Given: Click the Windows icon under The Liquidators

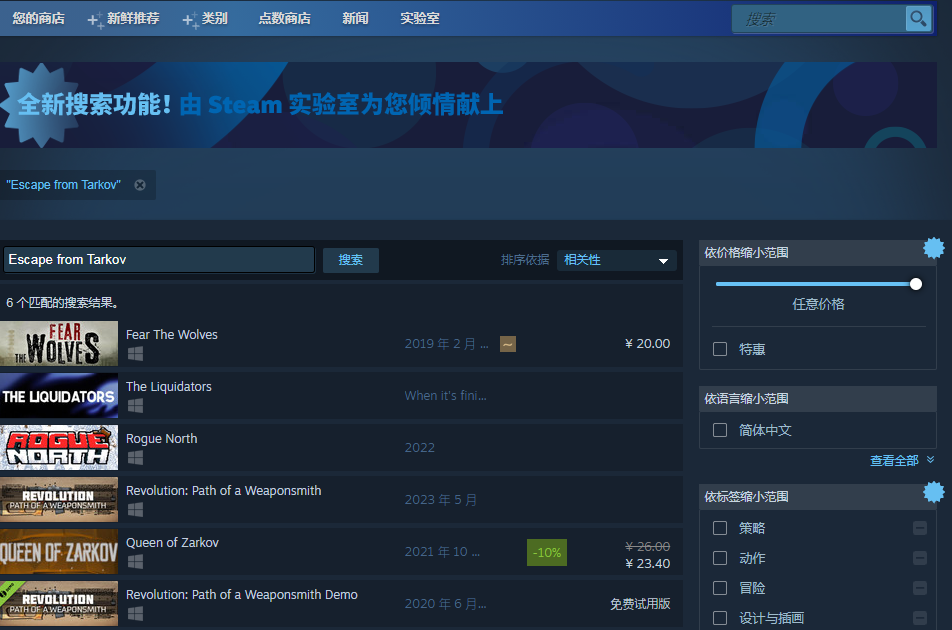Looking at the screenshot, I should [x=135, y=405].
